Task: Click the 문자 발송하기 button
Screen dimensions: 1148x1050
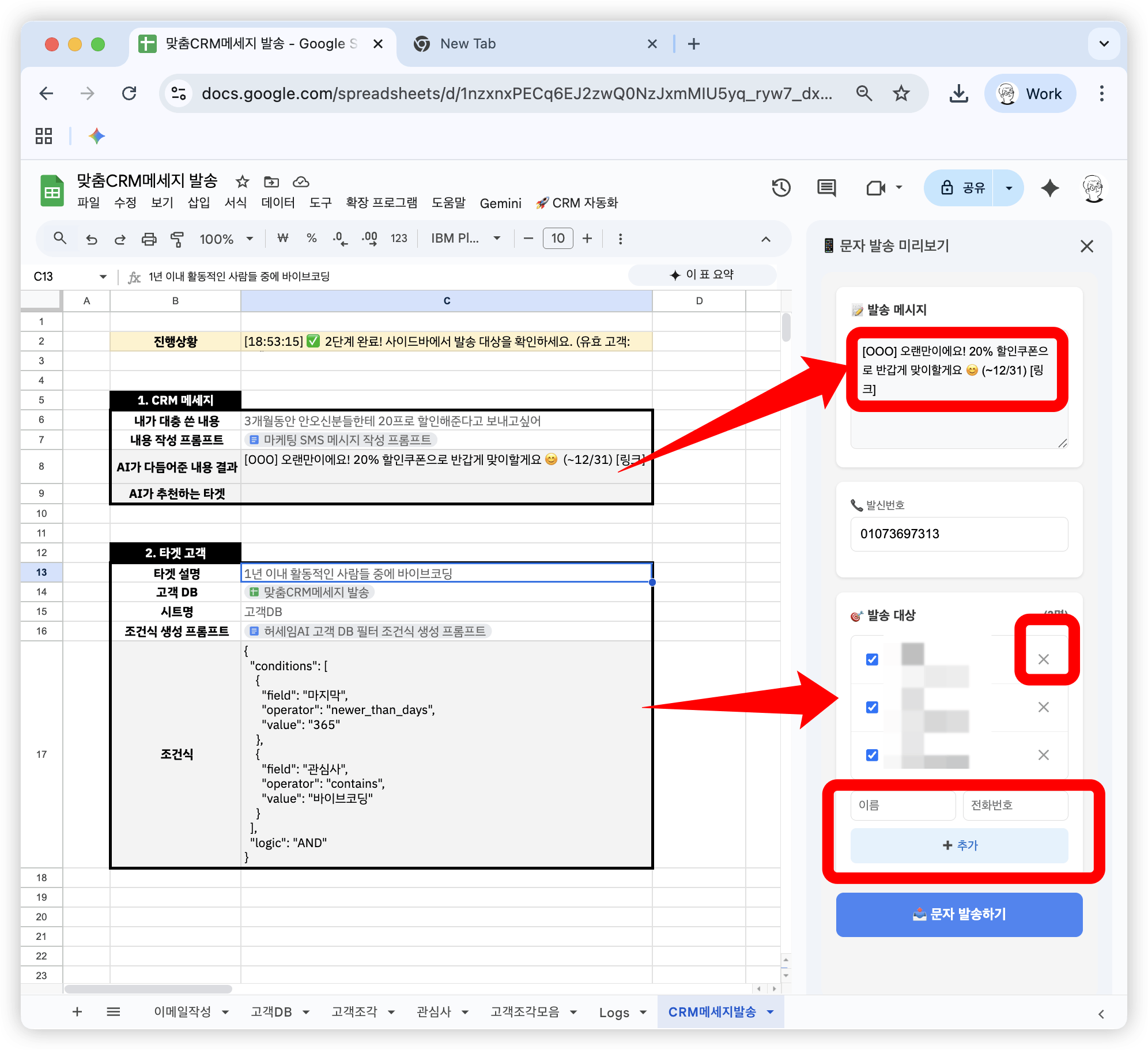Action: click(x=958, y=914)
